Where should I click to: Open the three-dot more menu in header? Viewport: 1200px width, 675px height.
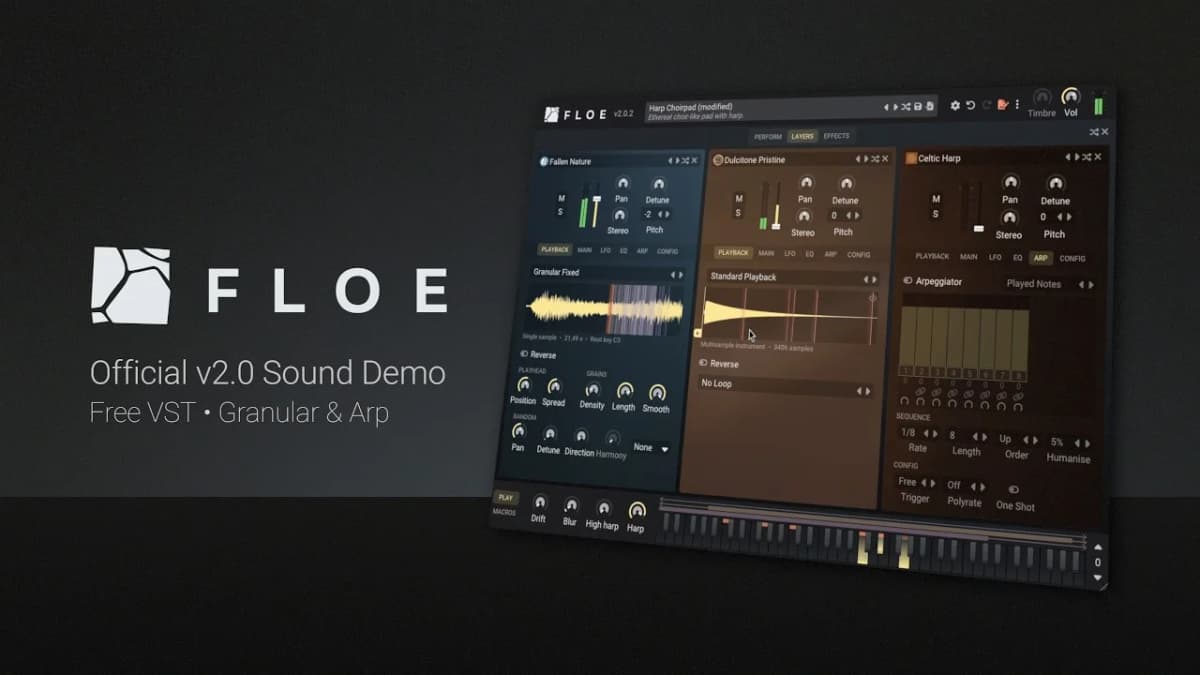pyautogui.click(x=1017, y=104)
